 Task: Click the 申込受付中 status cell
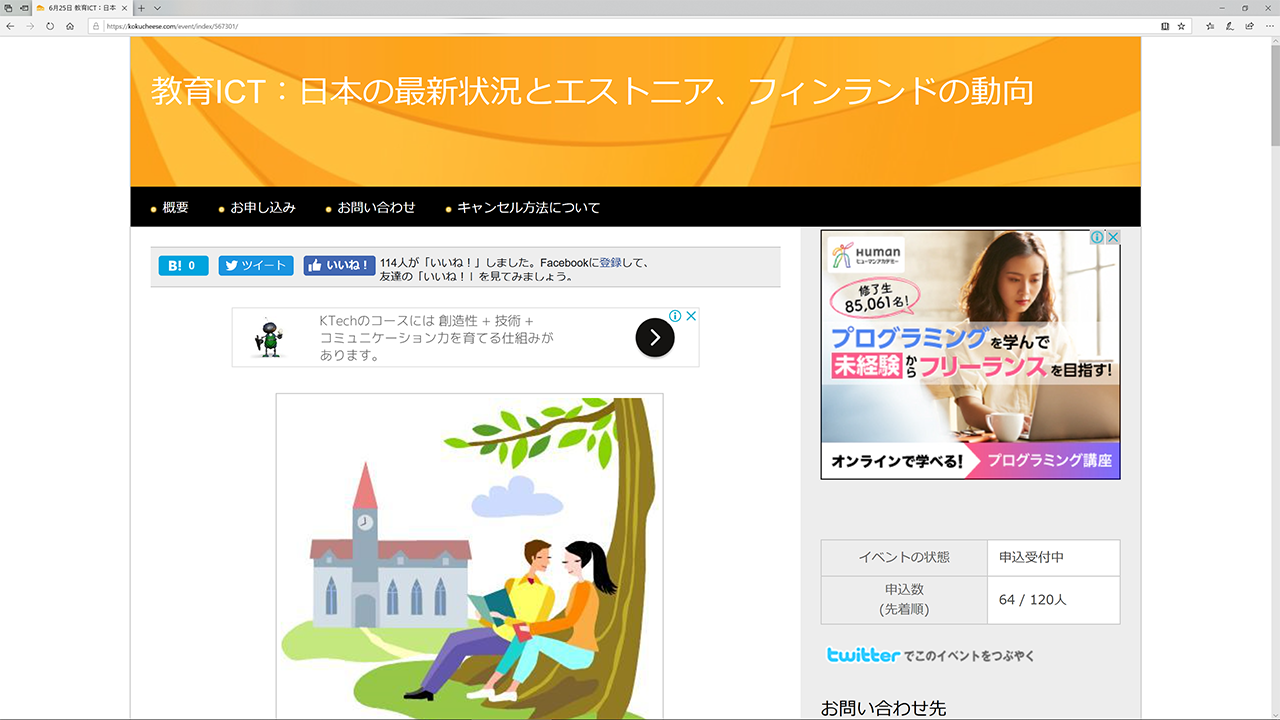(1053, 558)
